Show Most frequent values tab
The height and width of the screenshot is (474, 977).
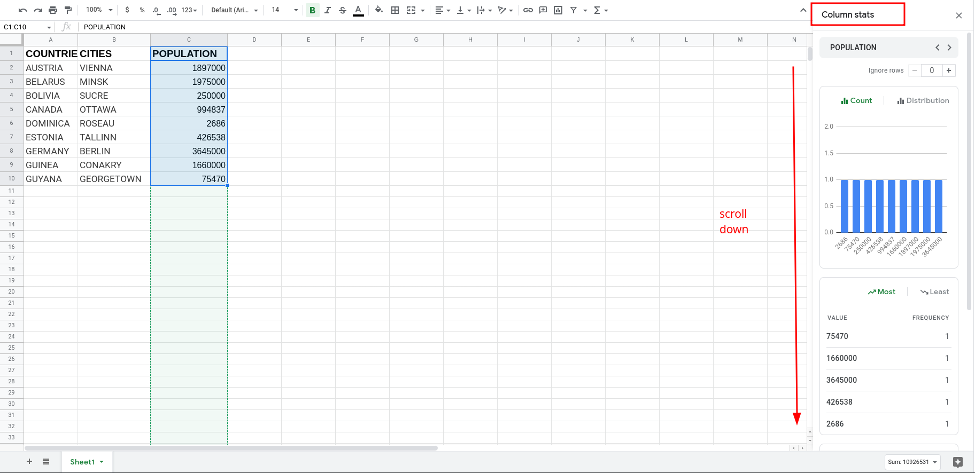[881, 292]
